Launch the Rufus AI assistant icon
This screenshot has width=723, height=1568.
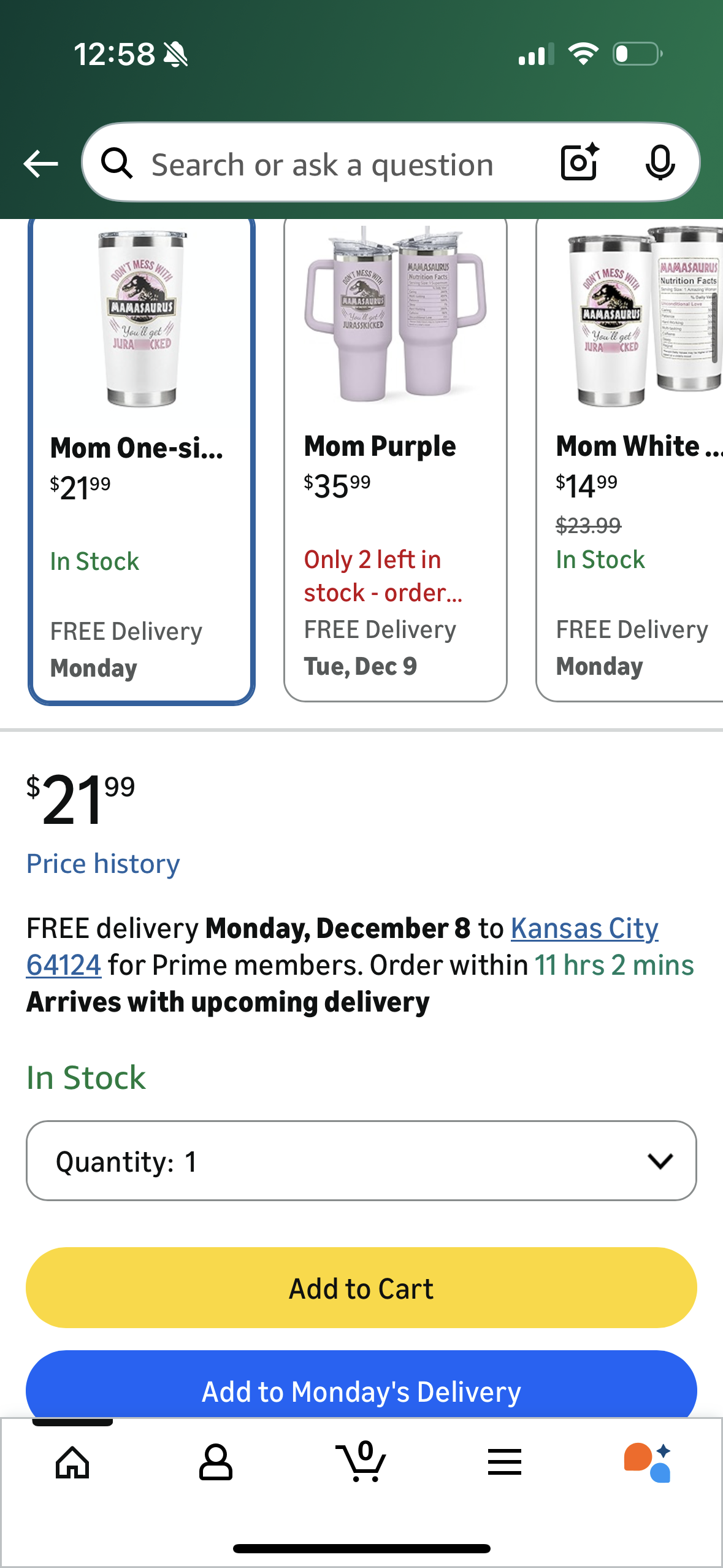648,1462
